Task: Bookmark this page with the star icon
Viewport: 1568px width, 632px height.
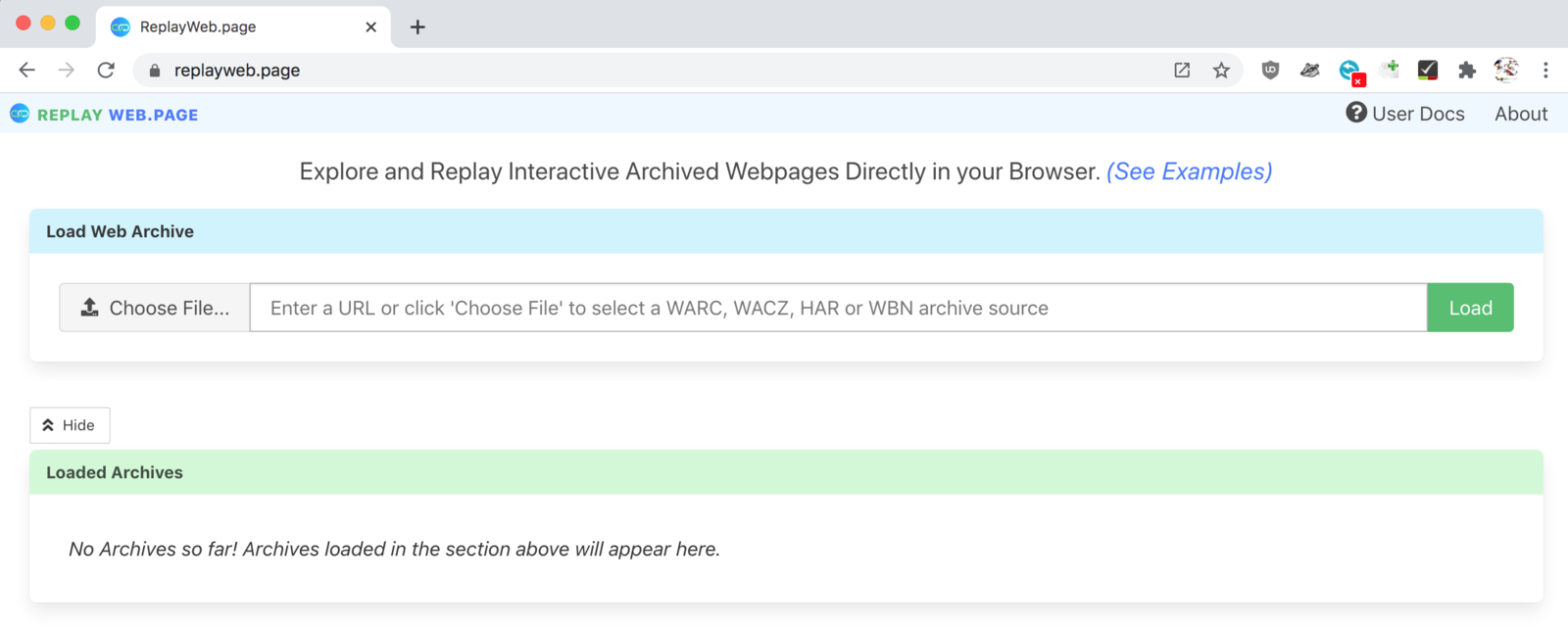Action: 1221,70
